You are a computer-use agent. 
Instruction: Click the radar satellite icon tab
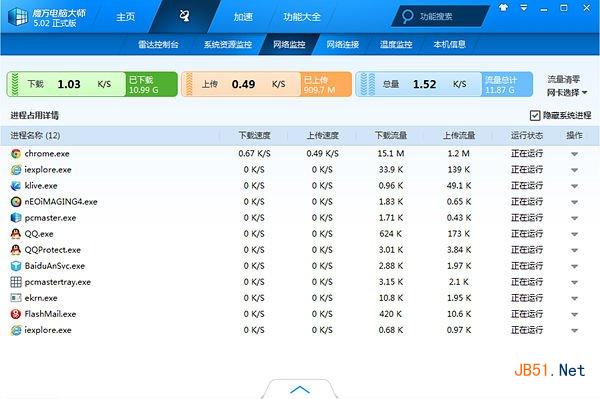click(x=185, y=16)
